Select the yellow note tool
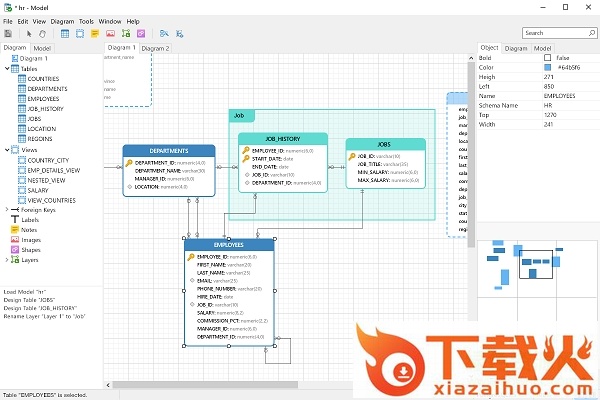This screenshot has height=400, width=600. pos(95,34)
